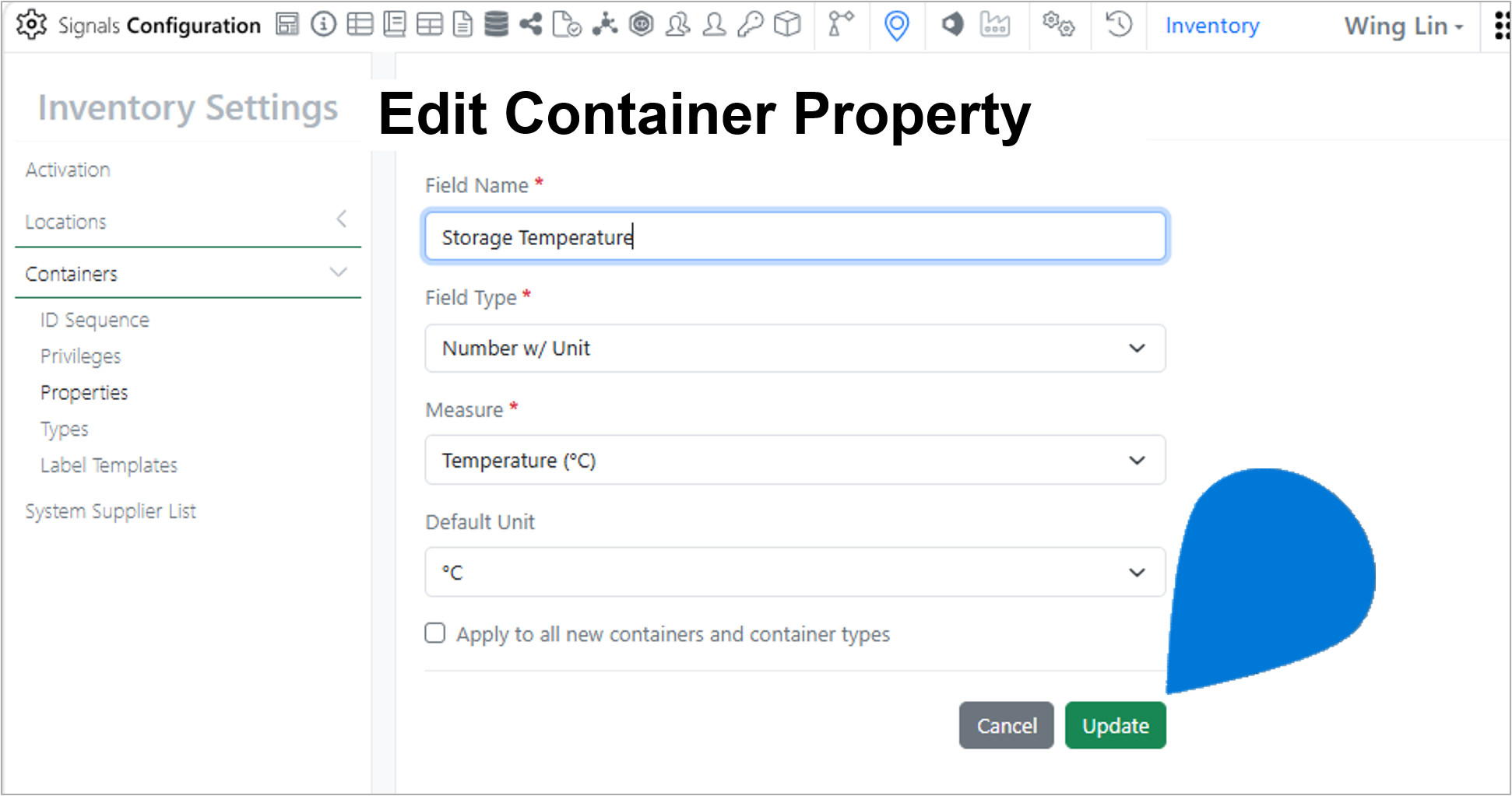
Task: Open System Supplier List
Action: [x=111, y=511]
